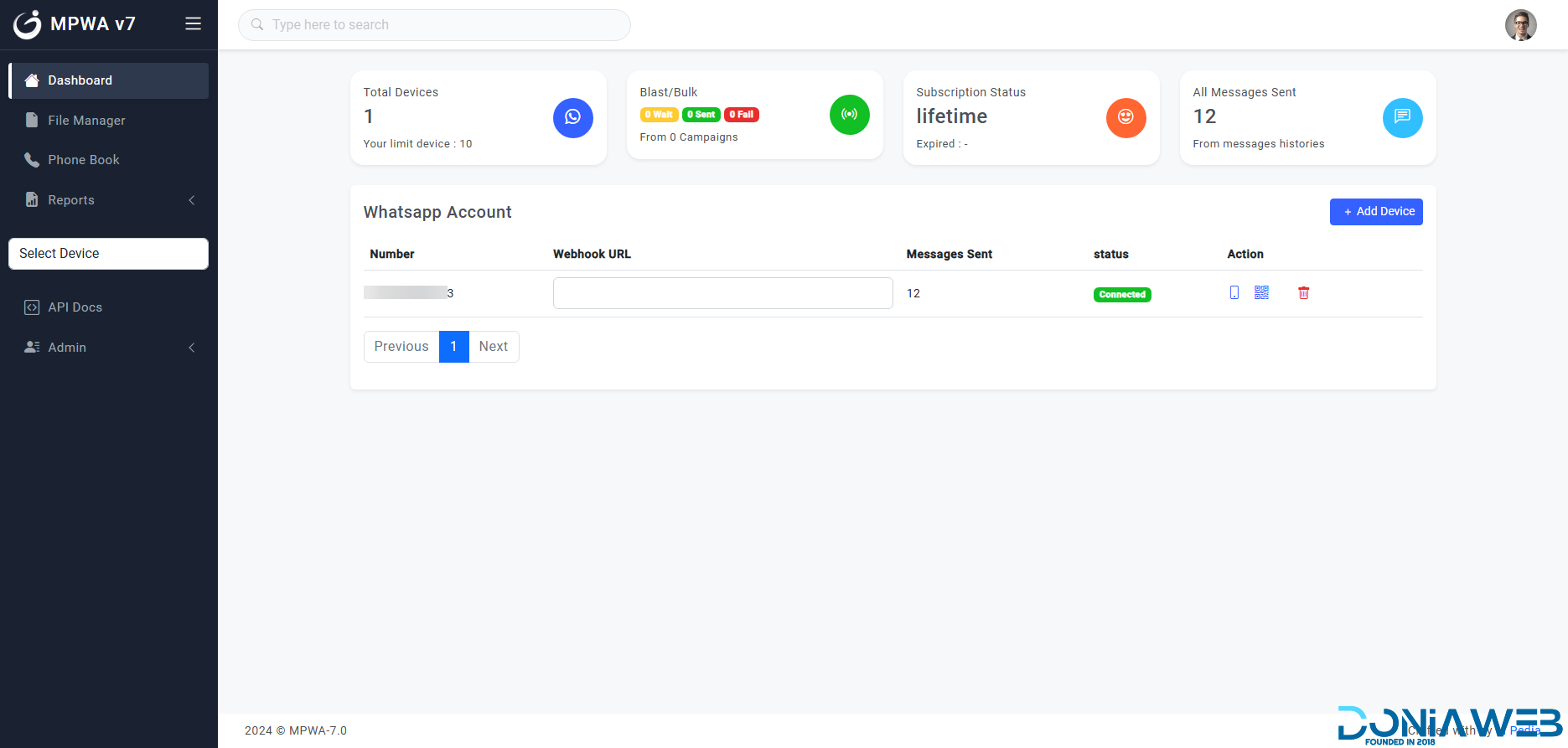
Task: Click the Phone Book handset icon
Action: point(32,160)
